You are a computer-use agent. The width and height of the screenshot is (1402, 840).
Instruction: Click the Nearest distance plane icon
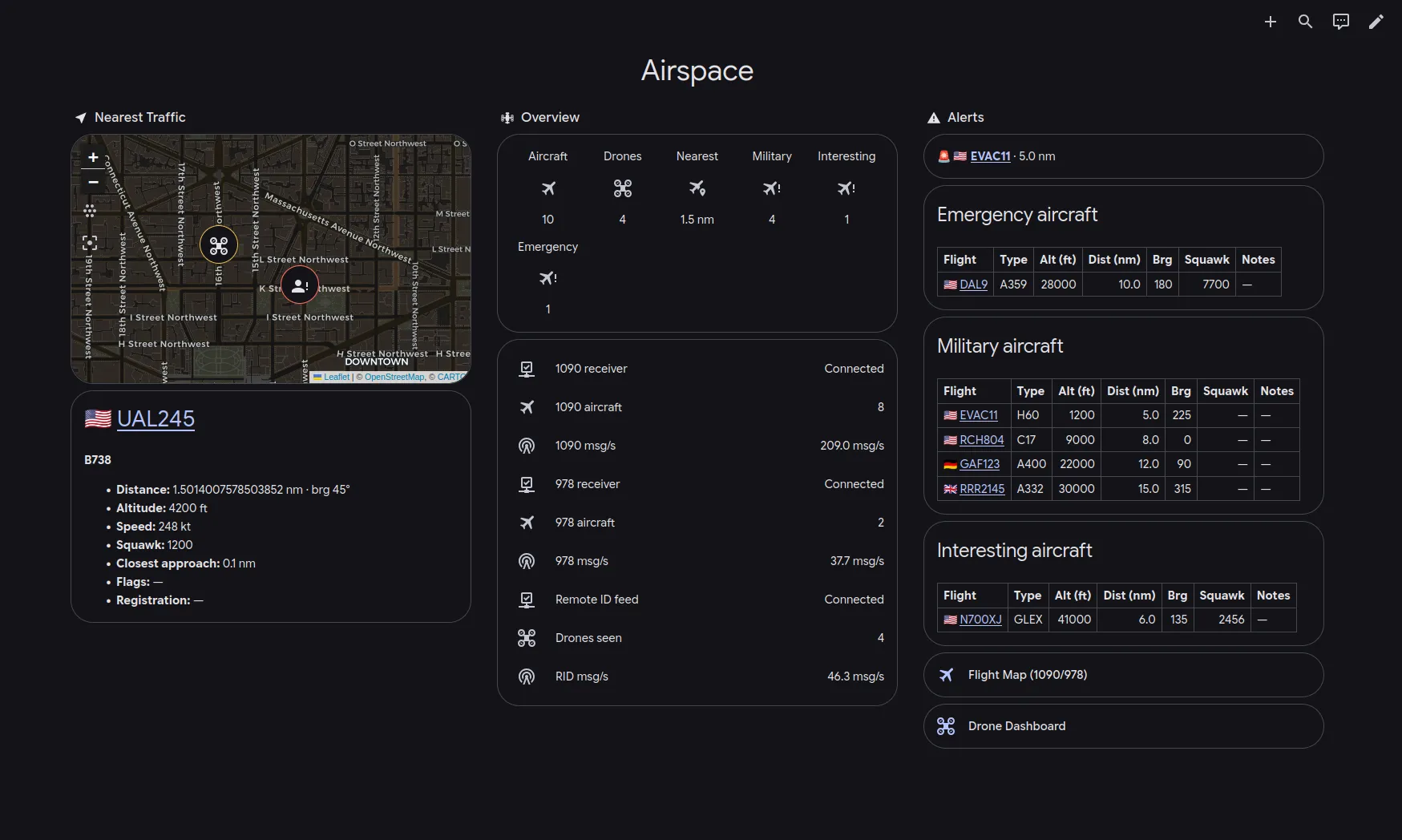[x=697, y=188]
